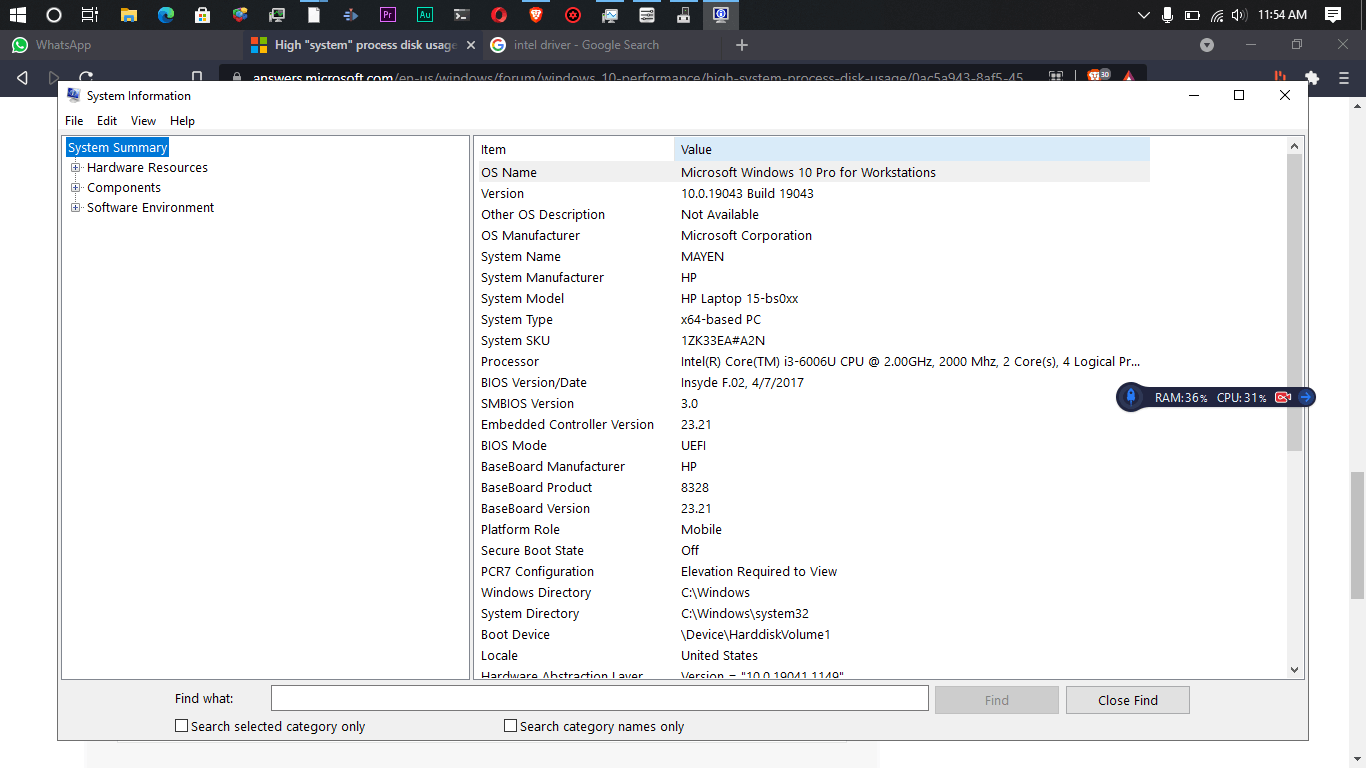Select the Processor row

coord(813,361)
